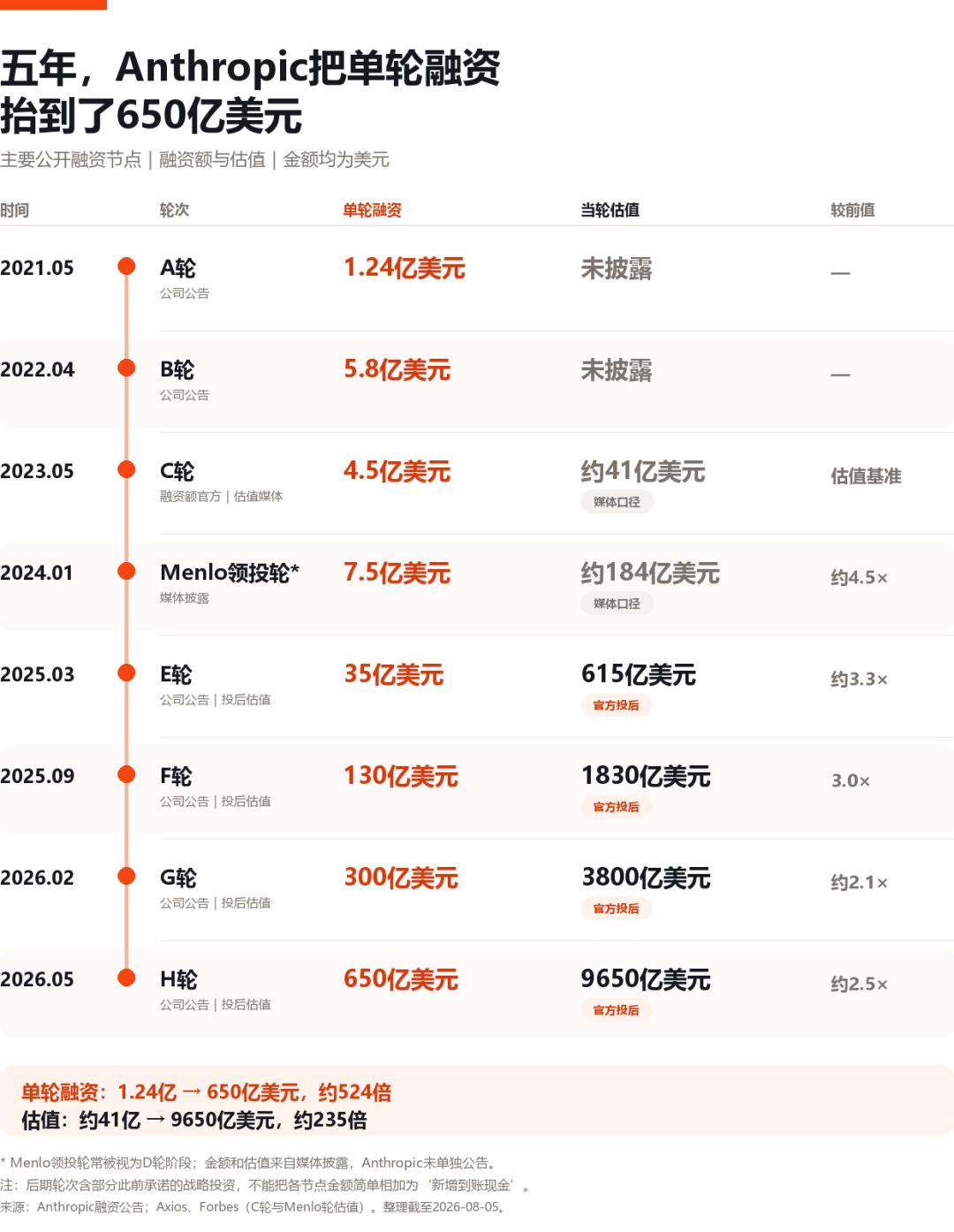The width and height of the screenshot is (954, 1232).
Task: Click the 4.5亿美元 funding amount
Action: 397,471
